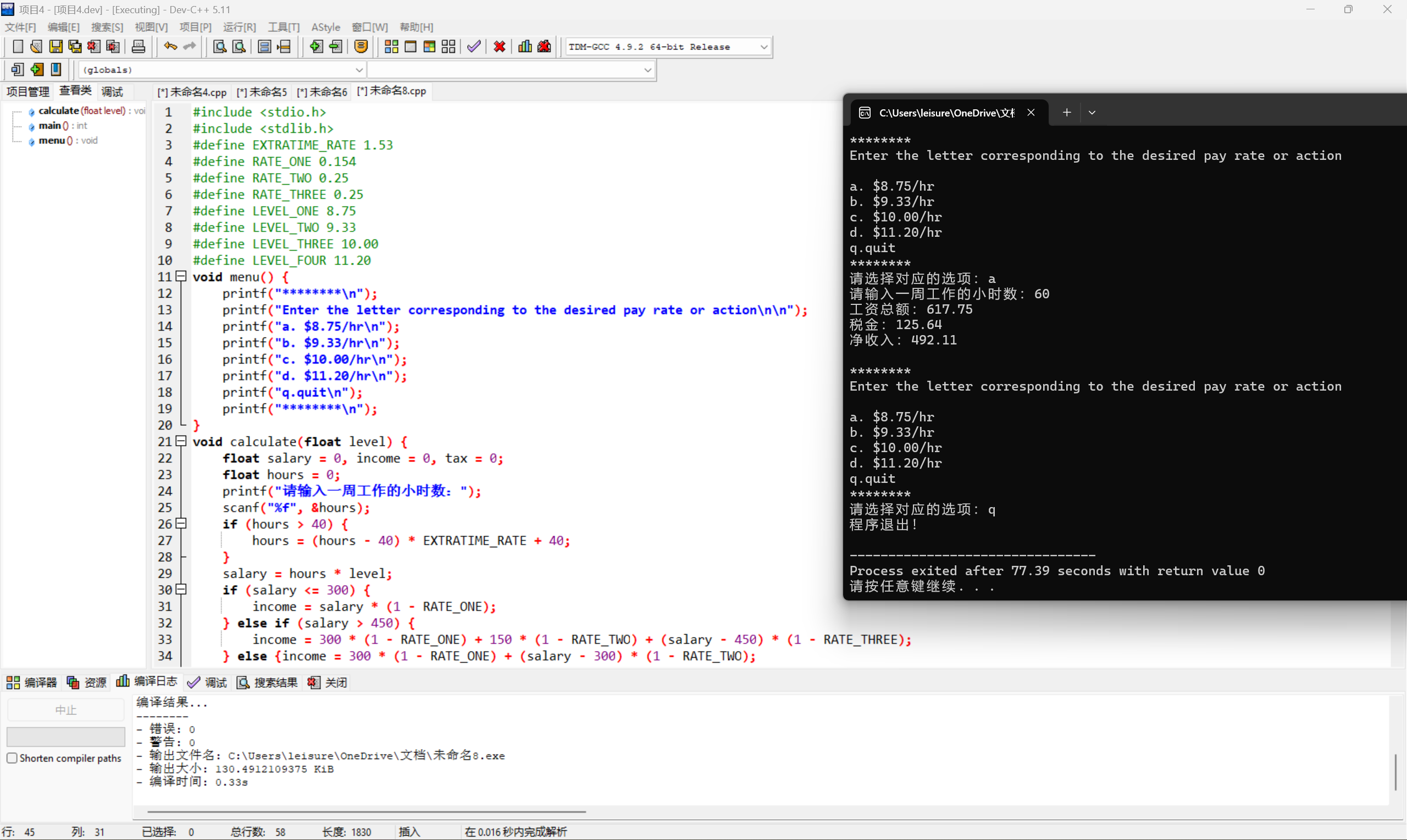Redo the last undone edit
Image resolution: width=1407 pixels, height=840 pixels.
(188, 46)
